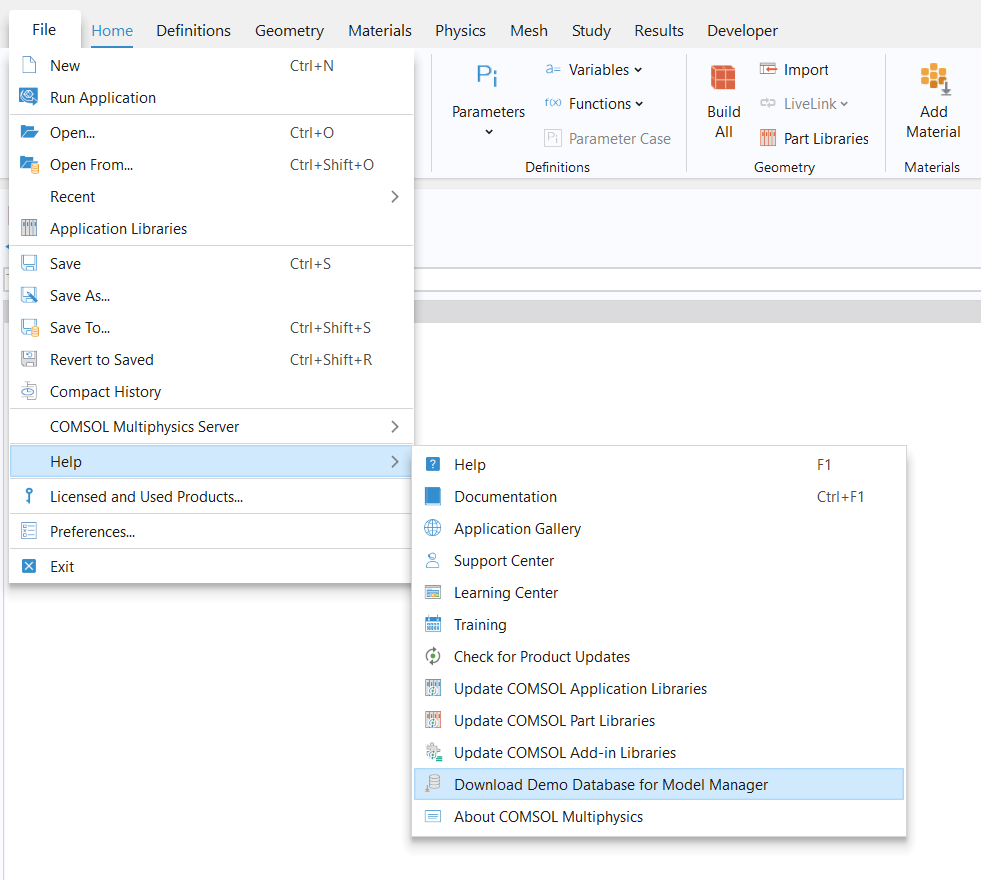
Task: Click the Application Gallery globe icon
Action: 432,528
